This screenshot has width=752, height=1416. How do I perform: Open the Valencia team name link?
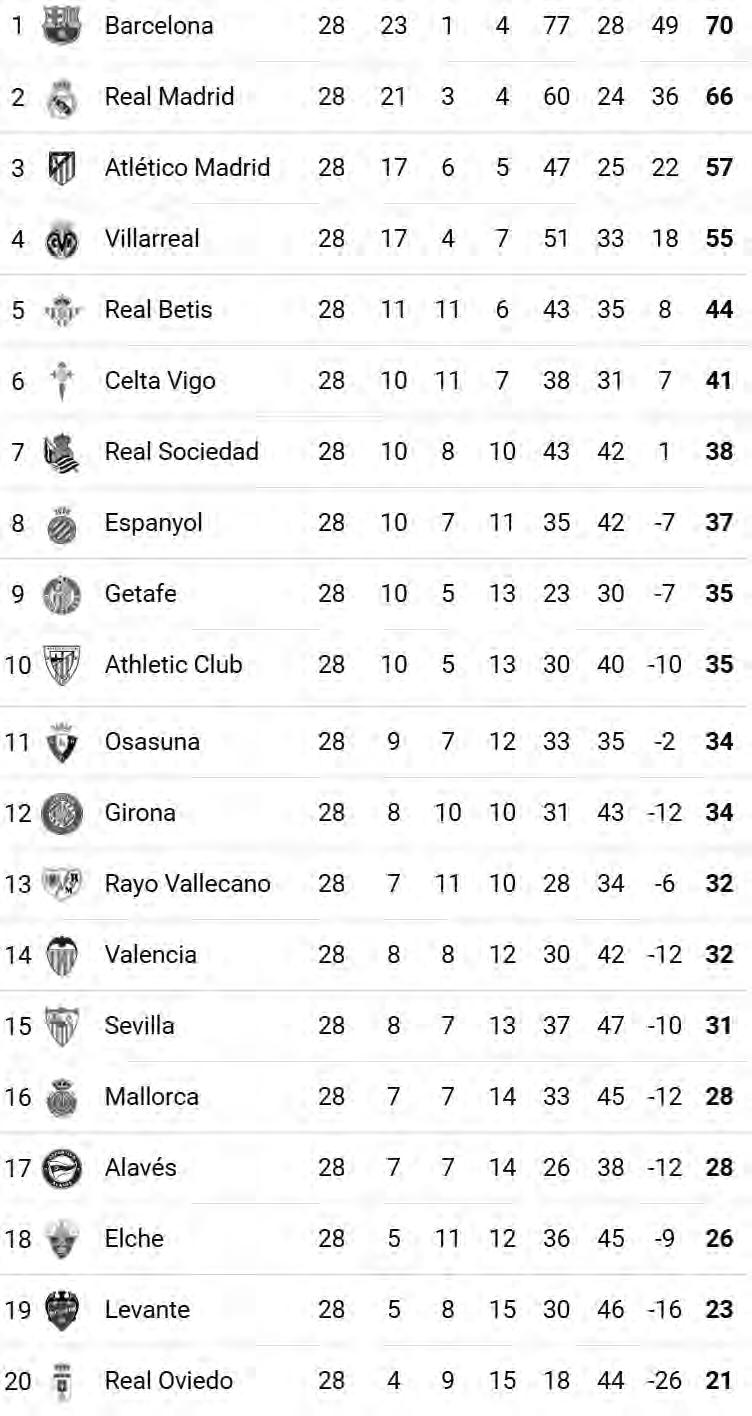click(150, 955)
